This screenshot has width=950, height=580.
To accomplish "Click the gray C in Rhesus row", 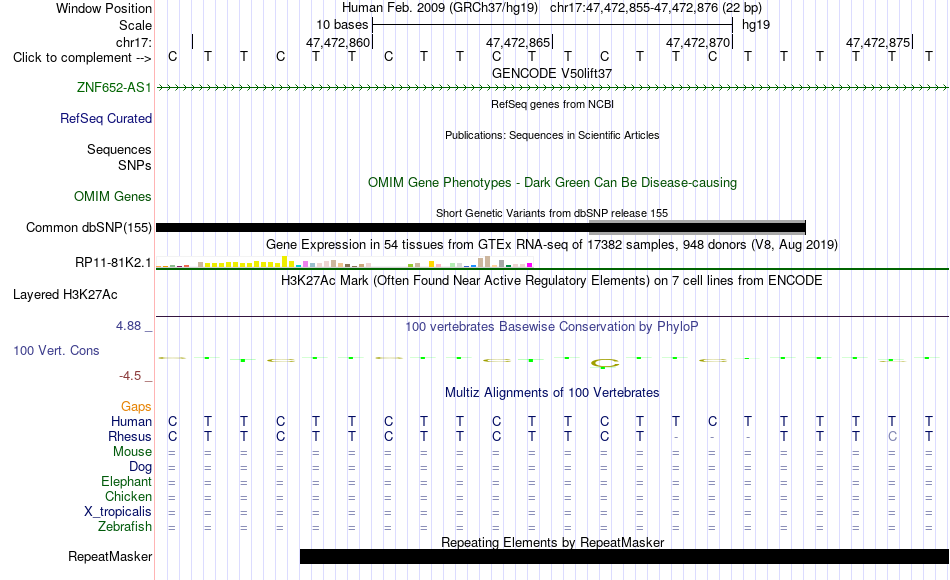I will (892, 437).
